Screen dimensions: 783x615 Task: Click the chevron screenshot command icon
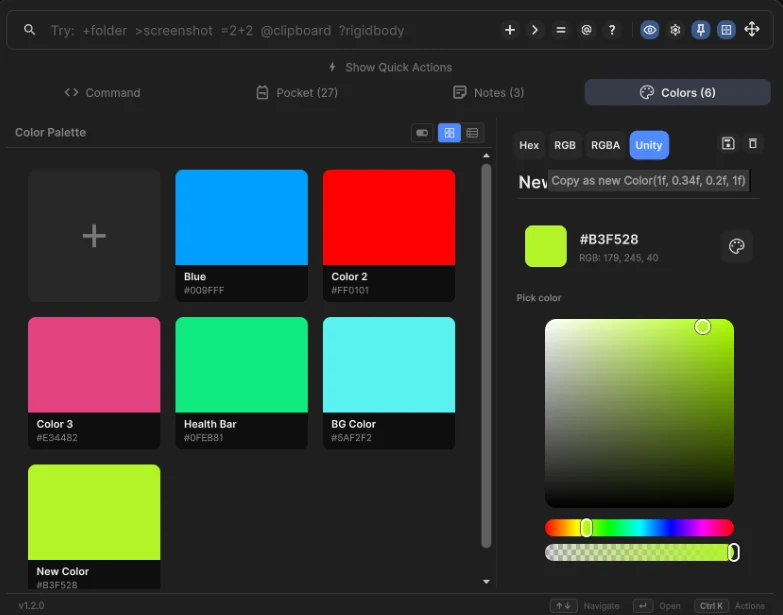535,30
